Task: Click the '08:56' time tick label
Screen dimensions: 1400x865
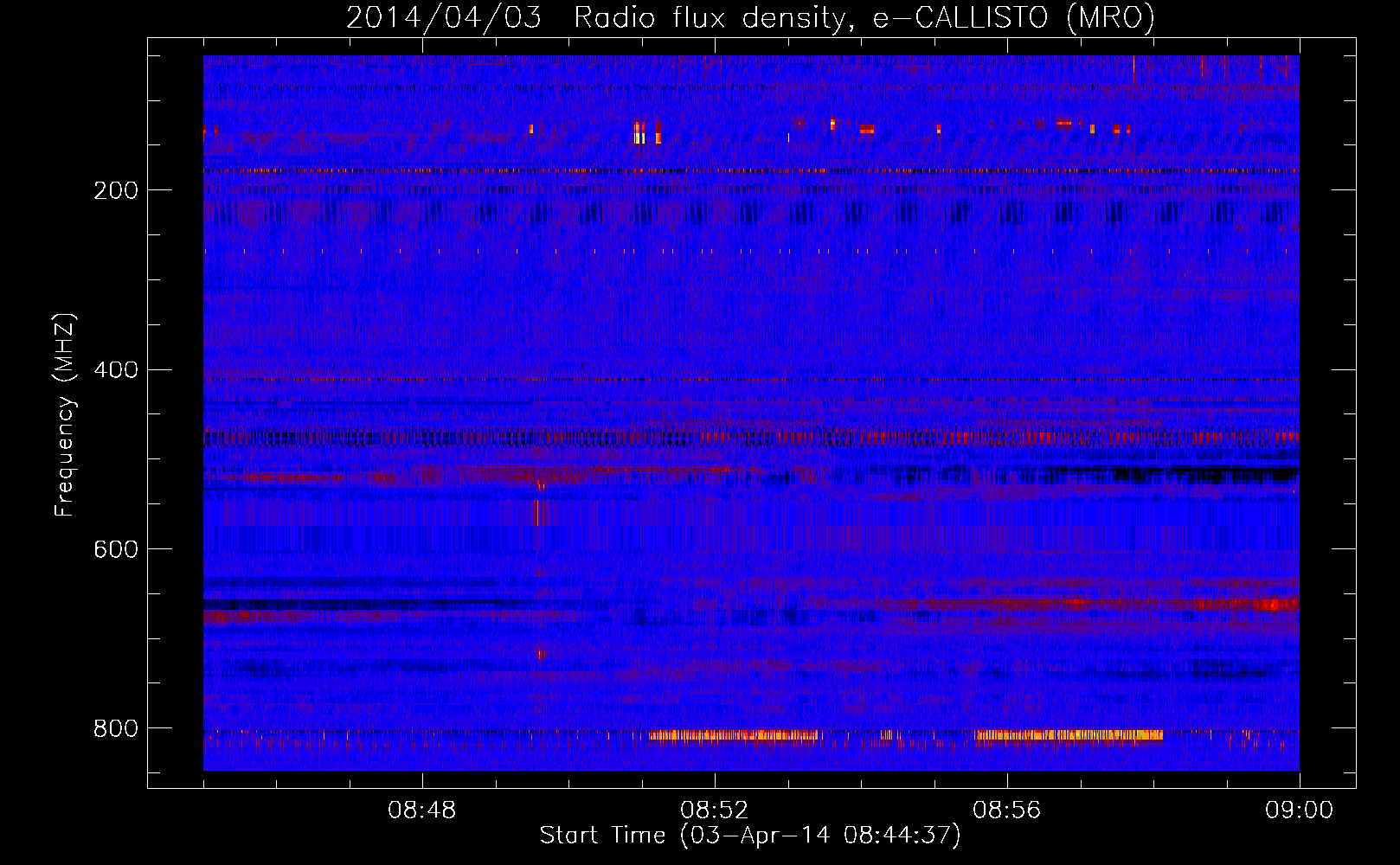Action: click(x=1006, y=811)
